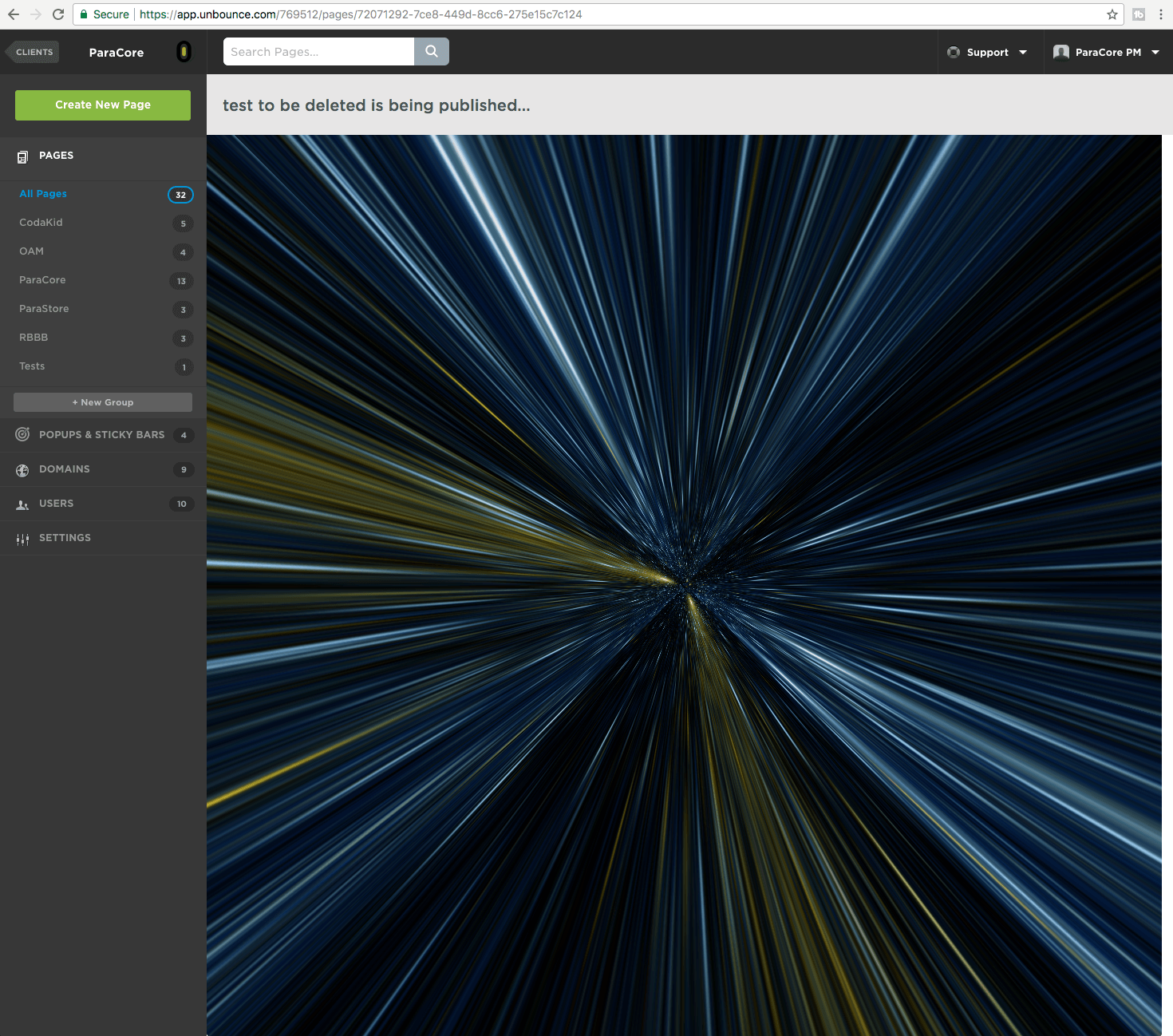Click the Pages document icon in sidebar
1173x1036 pixels.
point(22,157)
